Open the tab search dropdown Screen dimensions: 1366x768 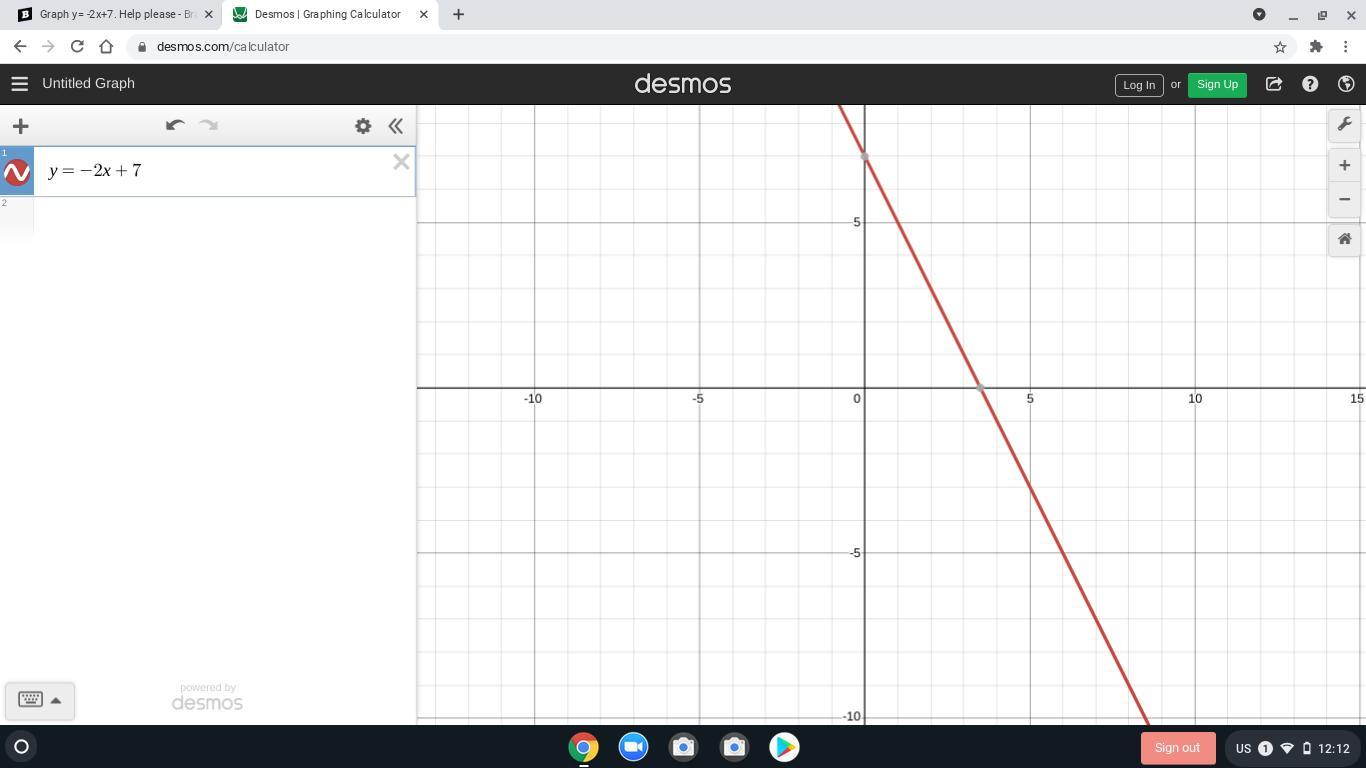1259,15
